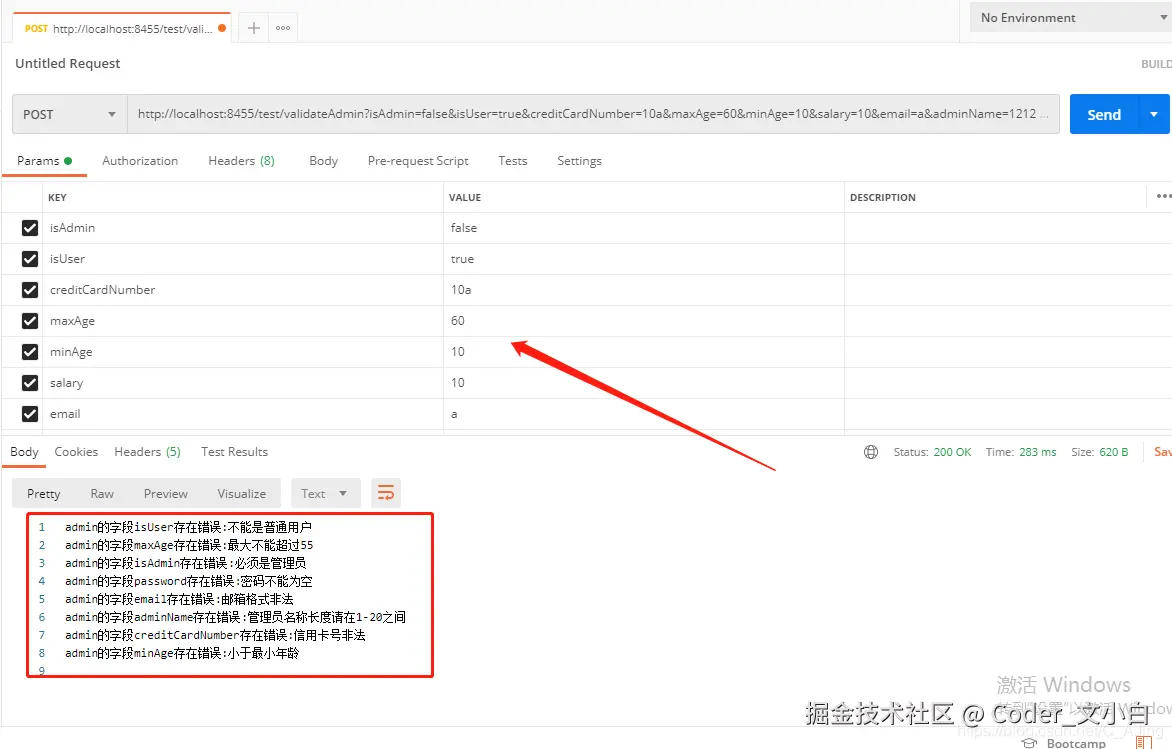1172x749 pixels.
Task: Click response line 'password存在错误:密码不能为空'
Action: tap(188, 581)
